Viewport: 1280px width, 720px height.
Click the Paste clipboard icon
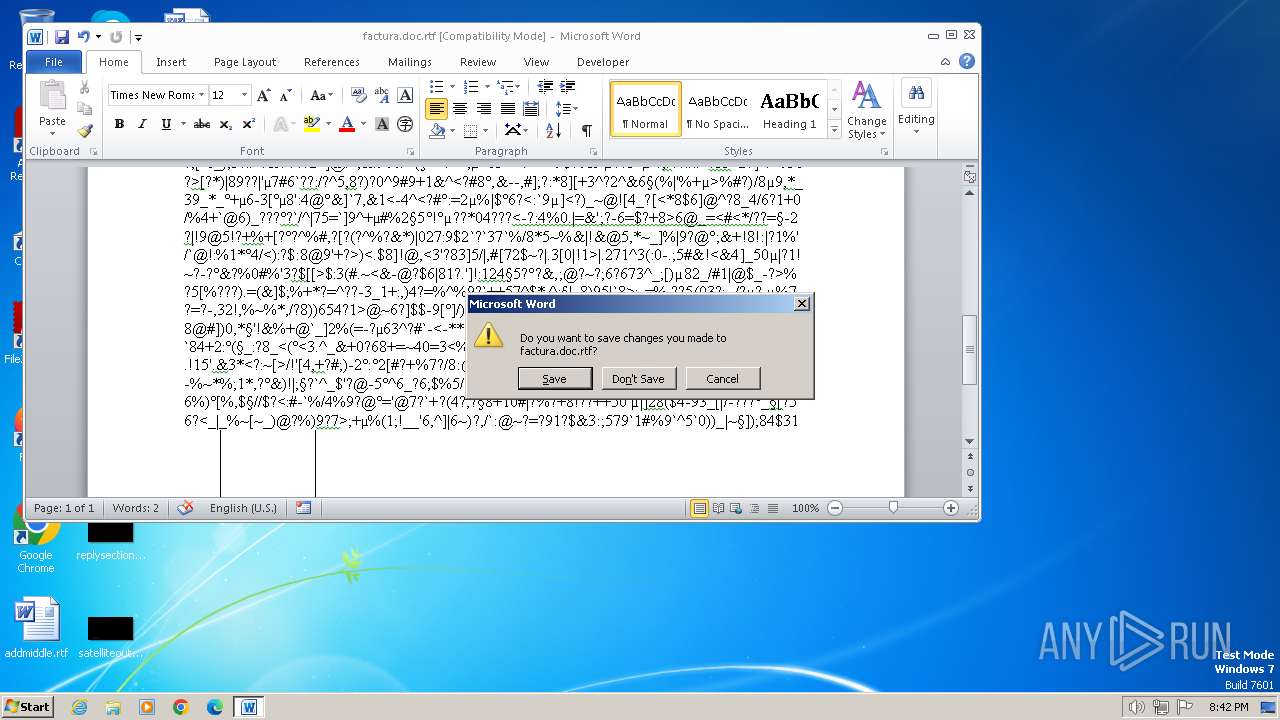click(52, 97)
